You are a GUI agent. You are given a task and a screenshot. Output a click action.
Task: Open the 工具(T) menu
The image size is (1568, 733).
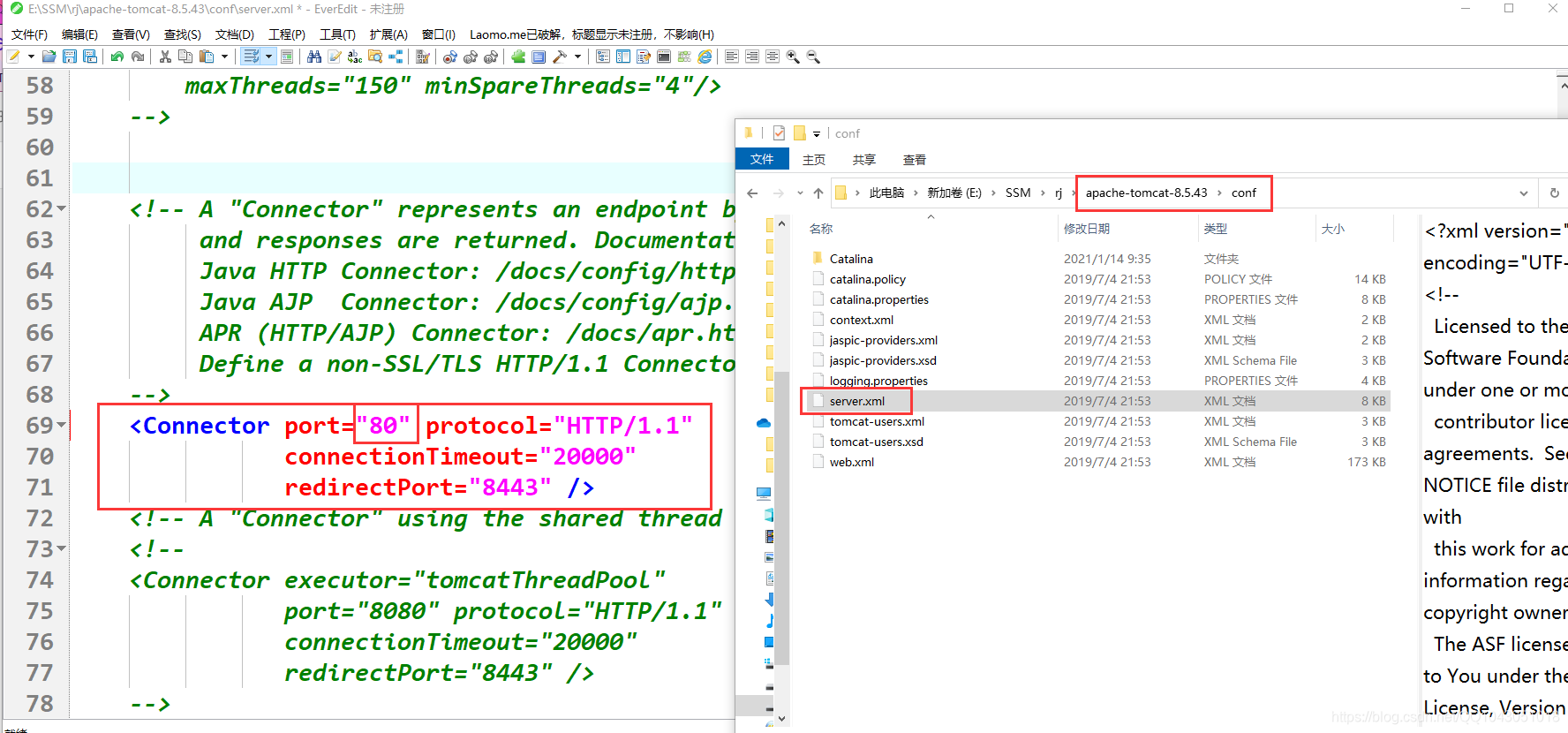point(337,34)
